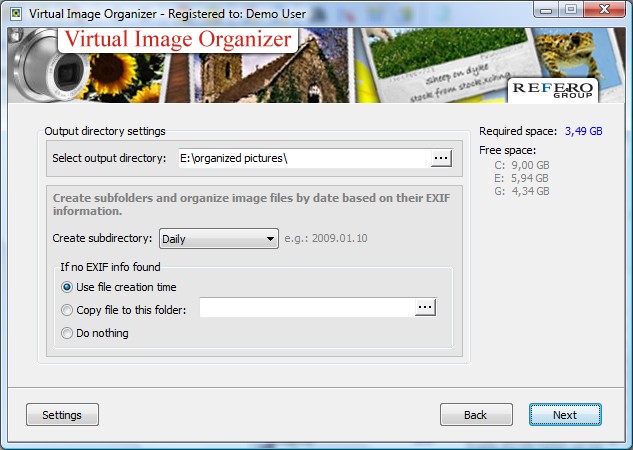Click the example date text 2009.01.10
Screen dimensions: 633x450
[x=340, y=238]
